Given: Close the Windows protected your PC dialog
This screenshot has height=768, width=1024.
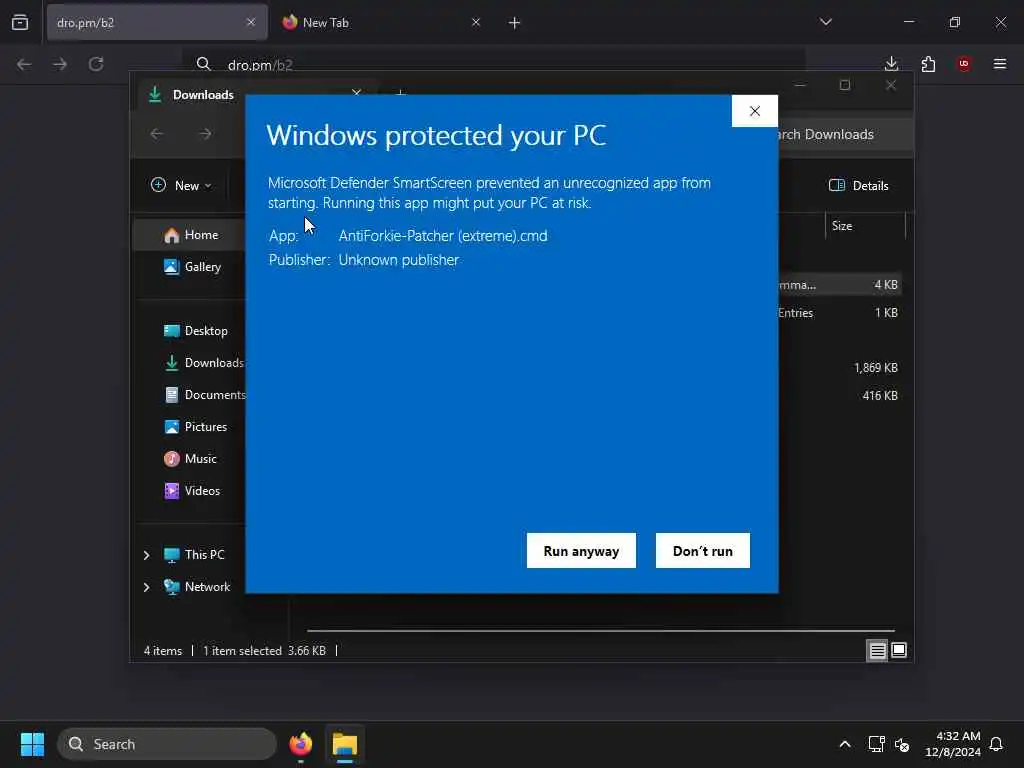Looking at the screenshot, I should (x=755, y=111).
